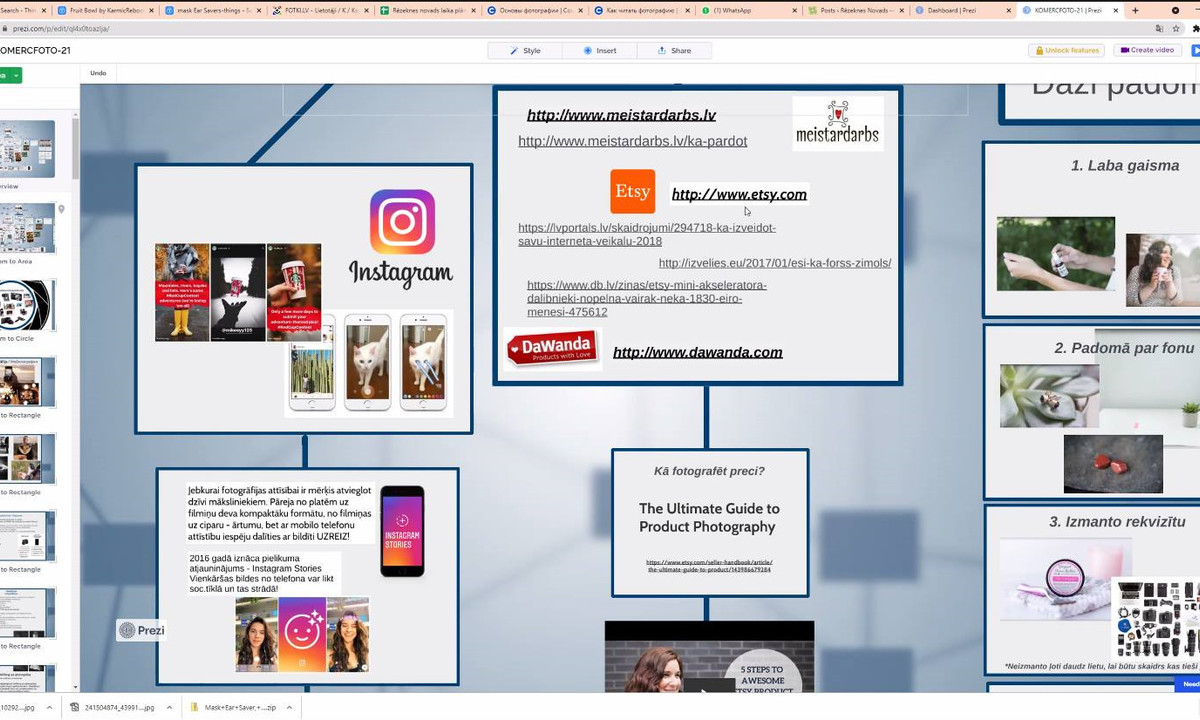This screenshot has height=720, width=1200.
Task: Switch to the FOTKI.LV browser tab
Action: 320,10
